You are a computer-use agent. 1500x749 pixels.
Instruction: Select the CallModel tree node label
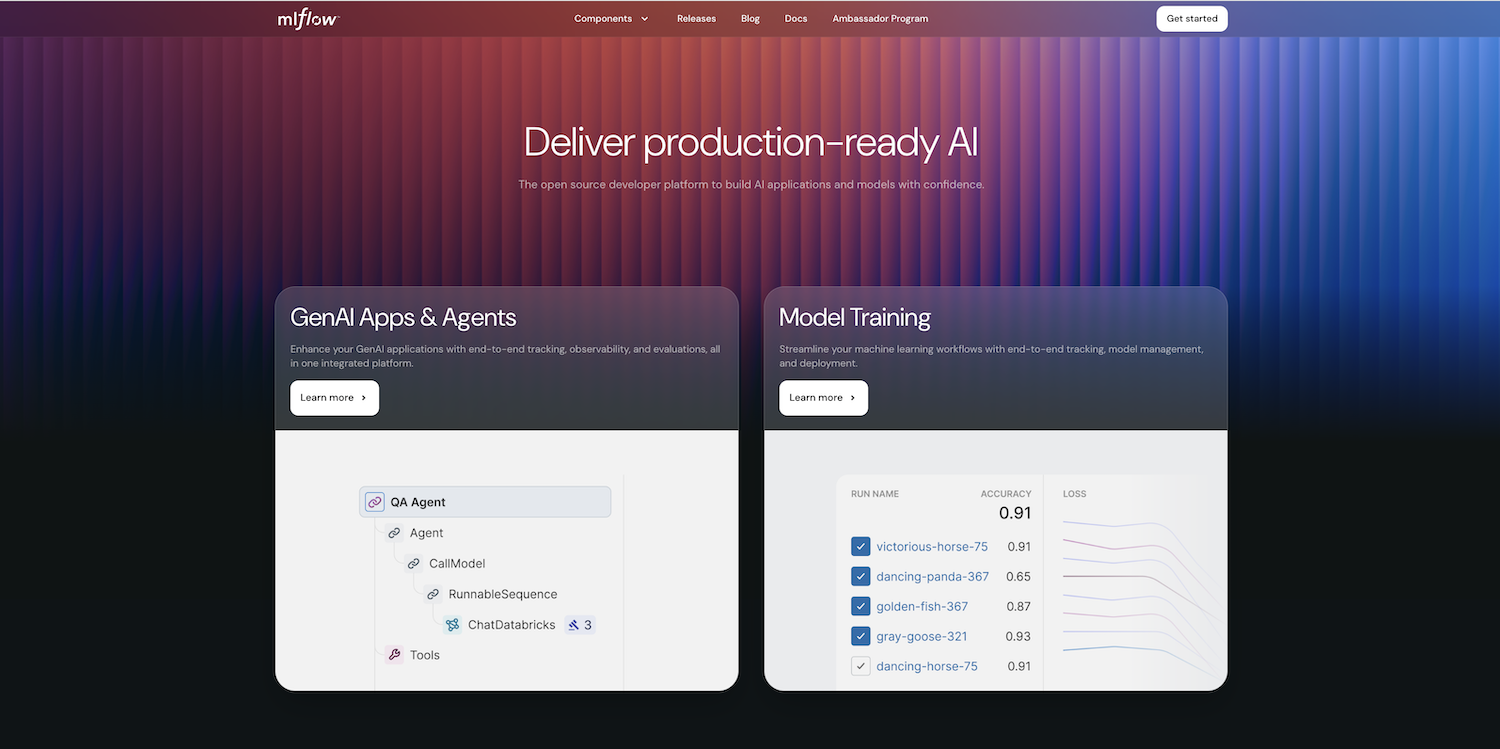(457, 563)
